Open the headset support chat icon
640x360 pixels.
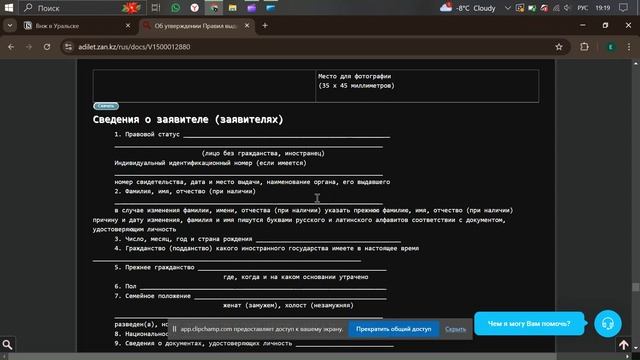click(608, 324)
